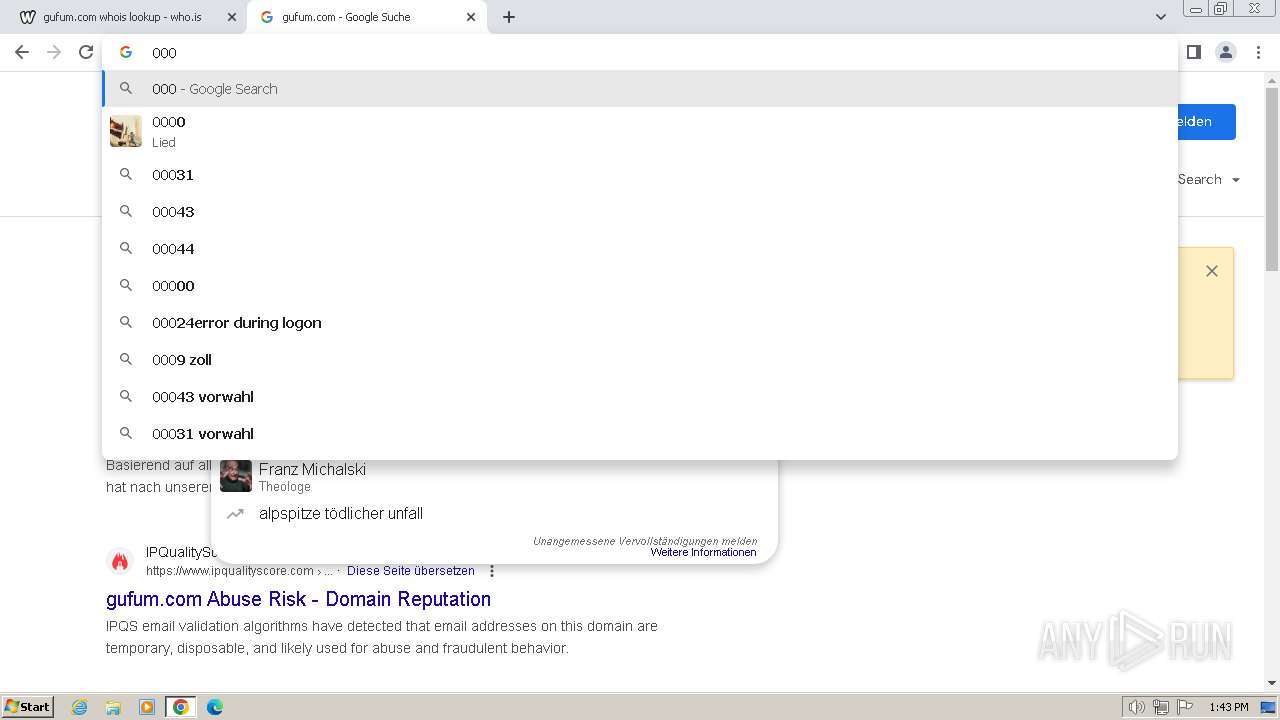Click the Action Center flag icon
This screenshot has width=1280, height=720.
coord(1185,707)
